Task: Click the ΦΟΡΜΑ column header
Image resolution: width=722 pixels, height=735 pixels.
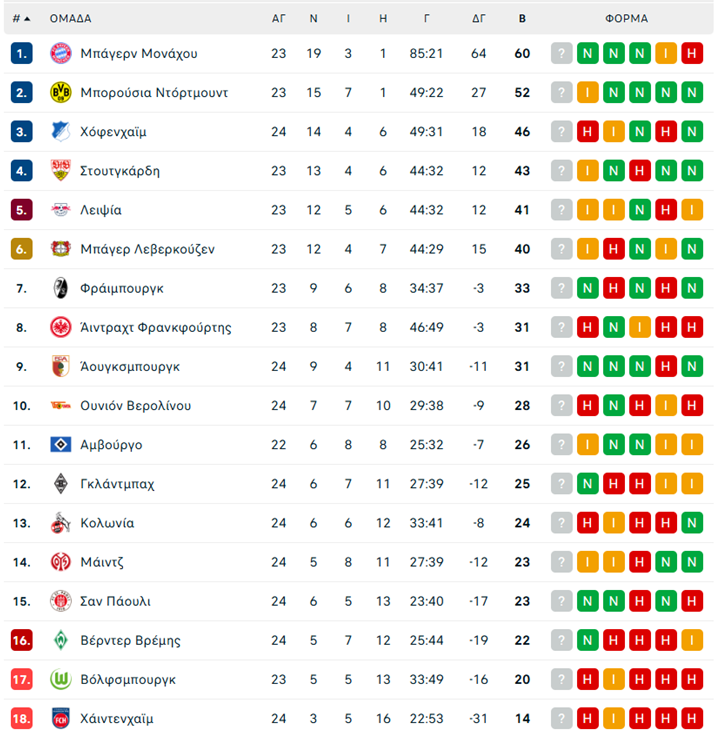Action: coord(627,18)
